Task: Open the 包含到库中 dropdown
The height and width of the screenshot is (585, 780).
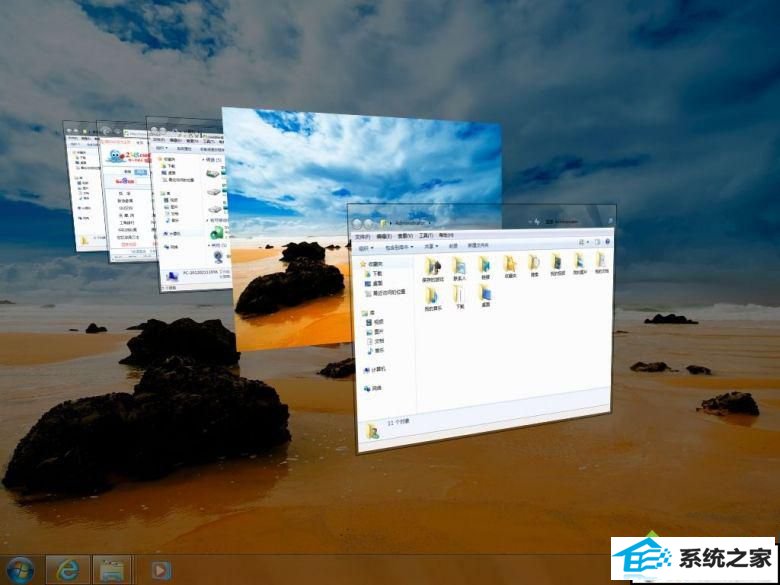Action: (x=399, y=247)
